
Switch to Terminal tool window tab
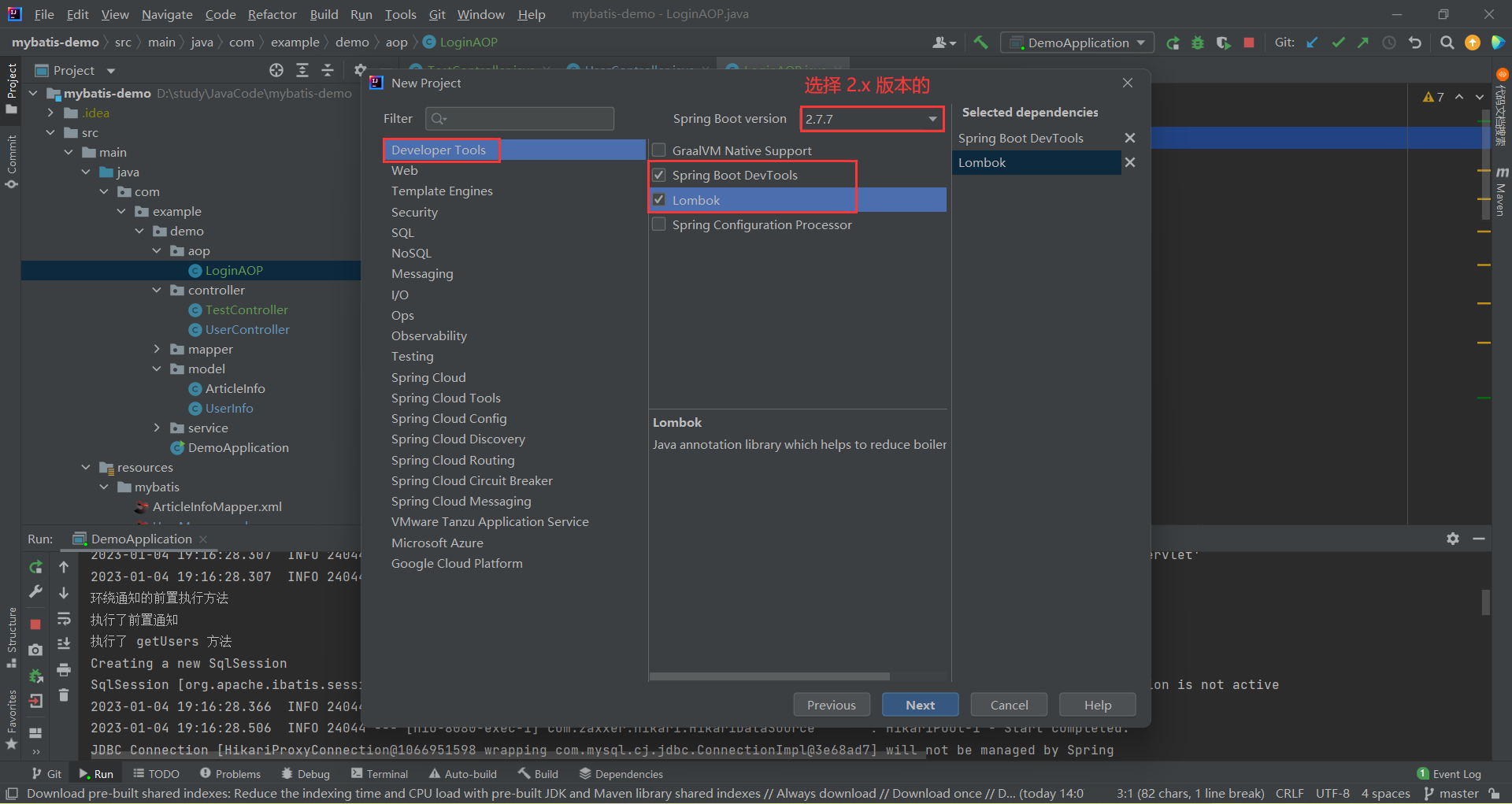(380, 774)
